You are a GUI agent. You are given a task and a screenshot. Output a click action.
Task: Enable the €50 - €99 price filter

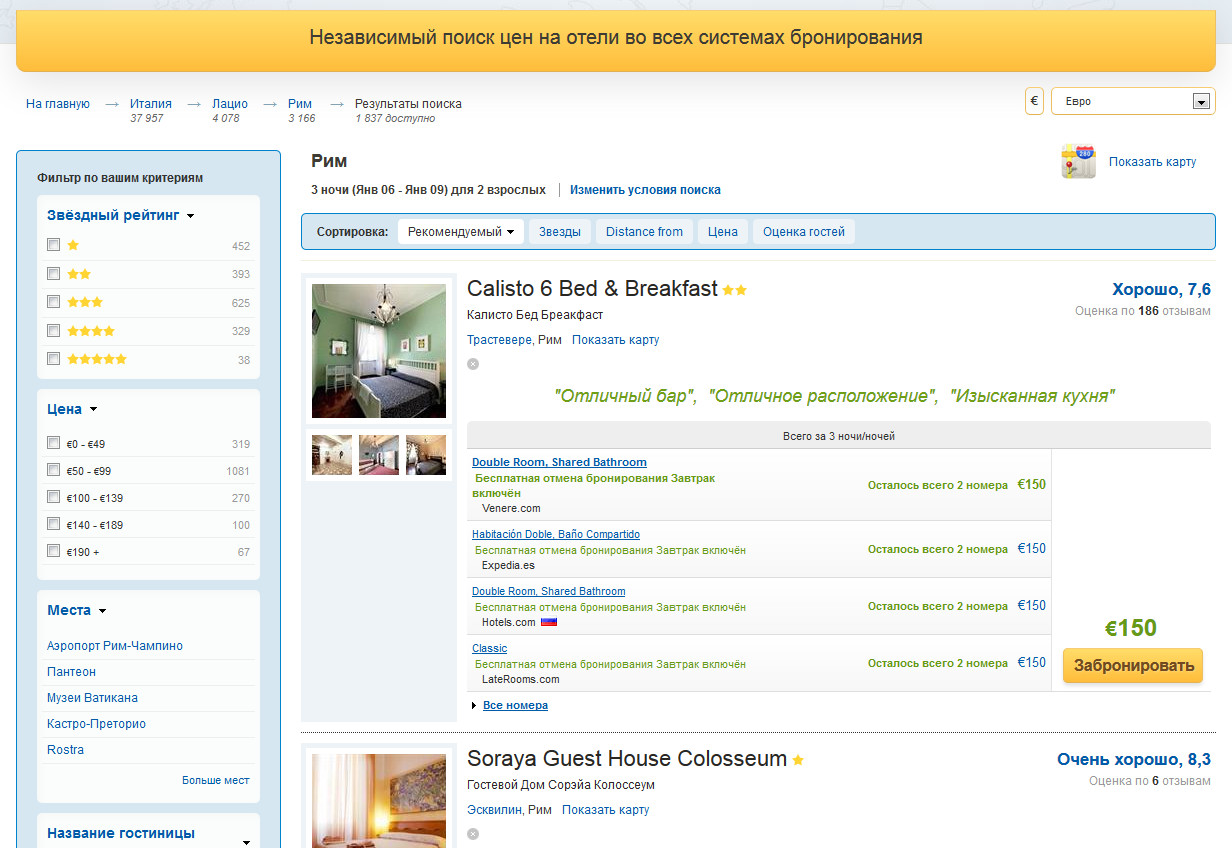(x=54, y=470)
